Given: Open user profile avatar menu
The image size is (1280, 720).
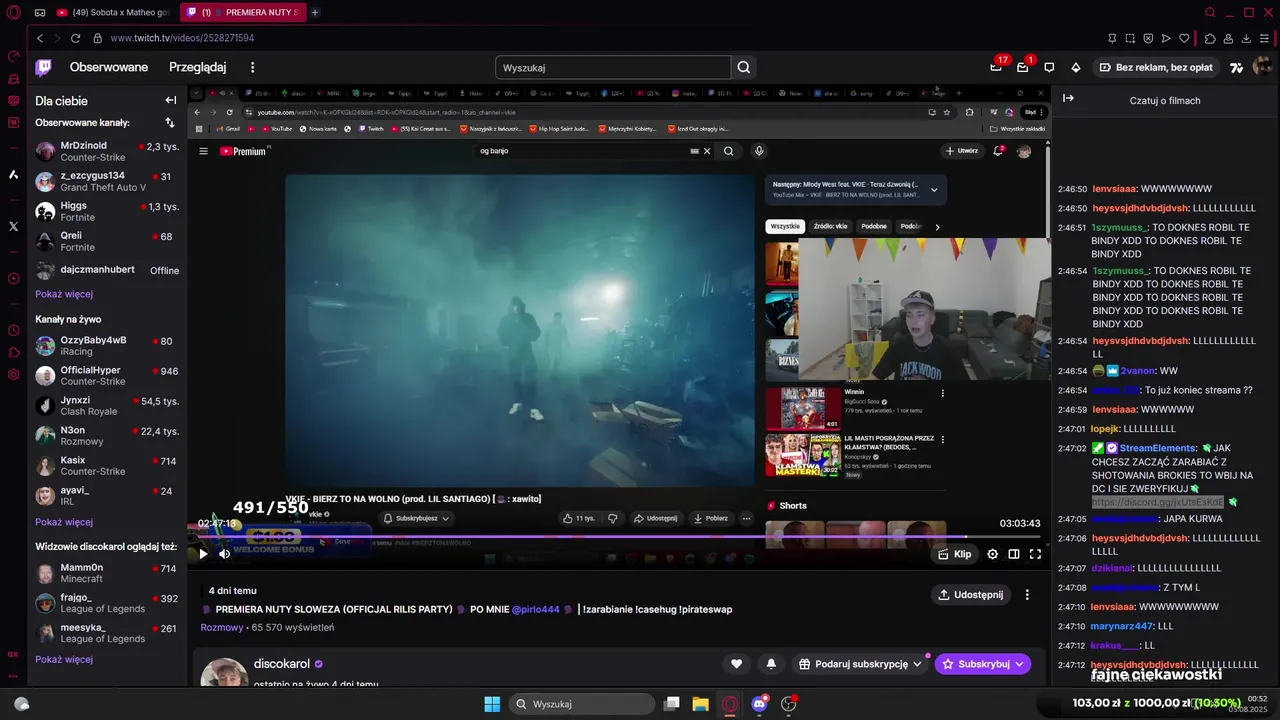Looking at the screenshot, I should click(1263, 67).
